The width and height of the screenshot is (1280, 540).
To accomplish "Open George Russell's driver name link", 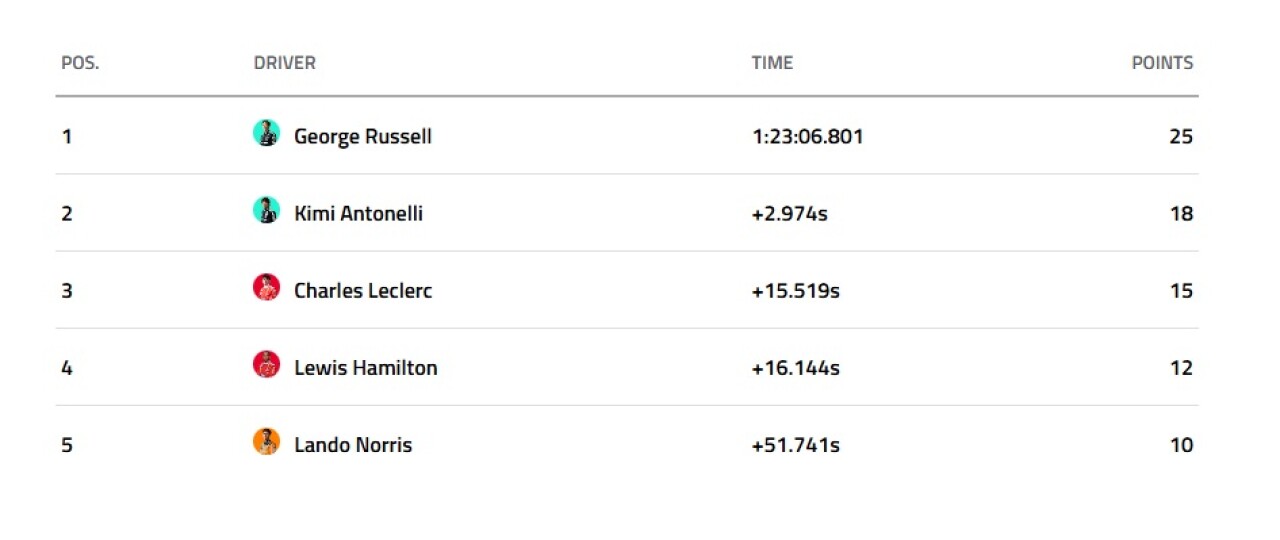I will coord(363,136).
